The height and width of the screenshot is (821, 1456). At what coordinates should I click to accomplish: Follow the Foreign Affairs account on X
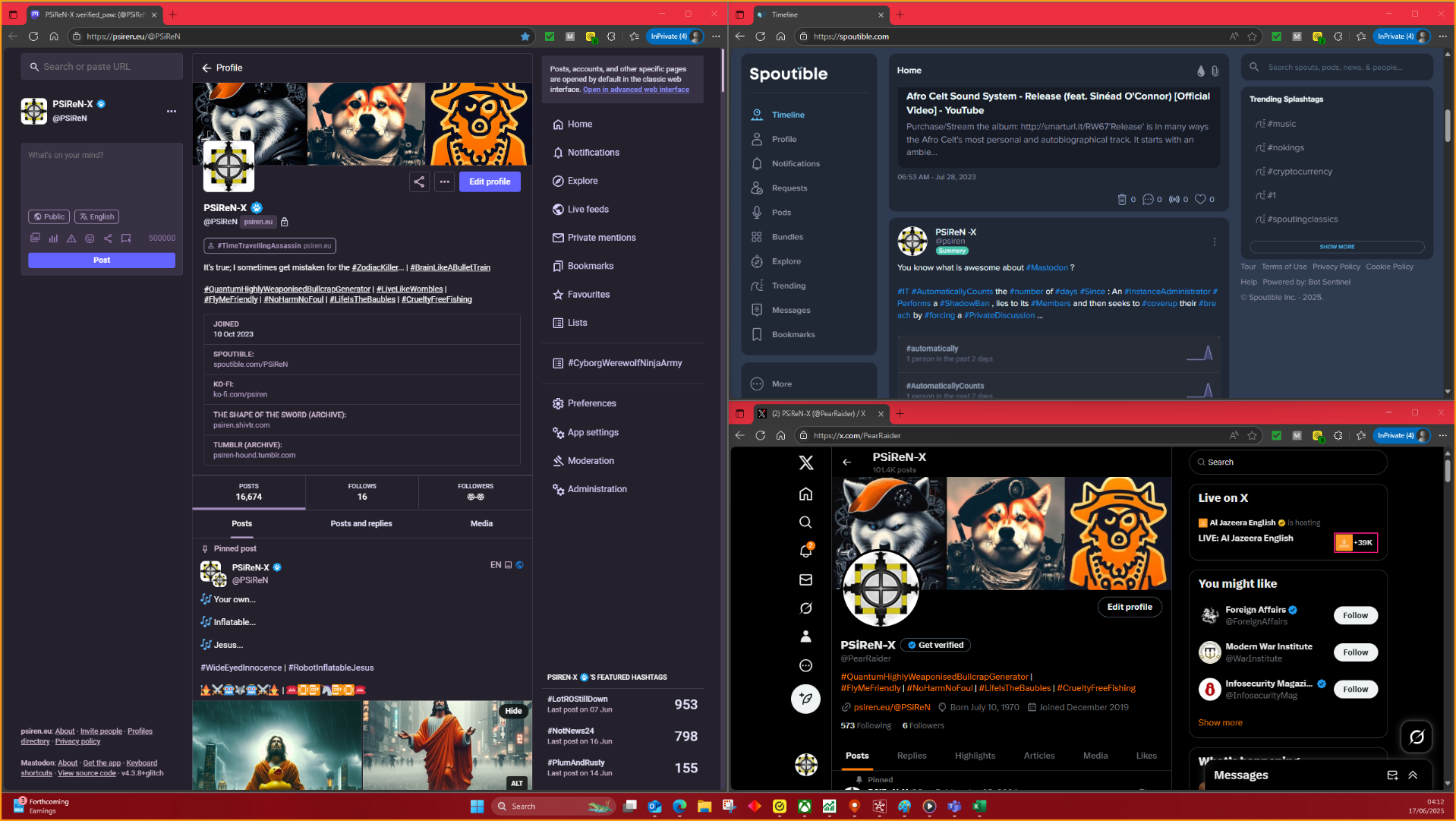[x=1356, y=616]
